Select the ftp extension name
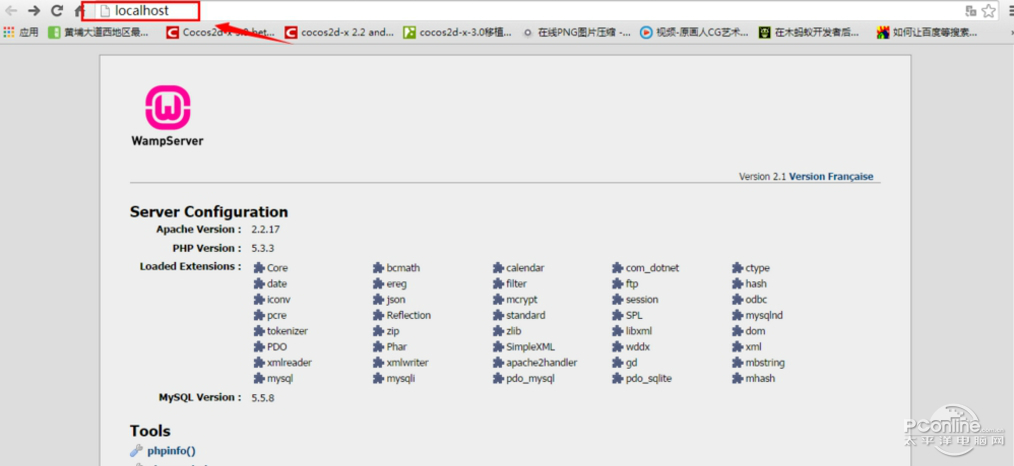Screen dimensions: 1014x466 pyautogui.click(x=632, y=284)
